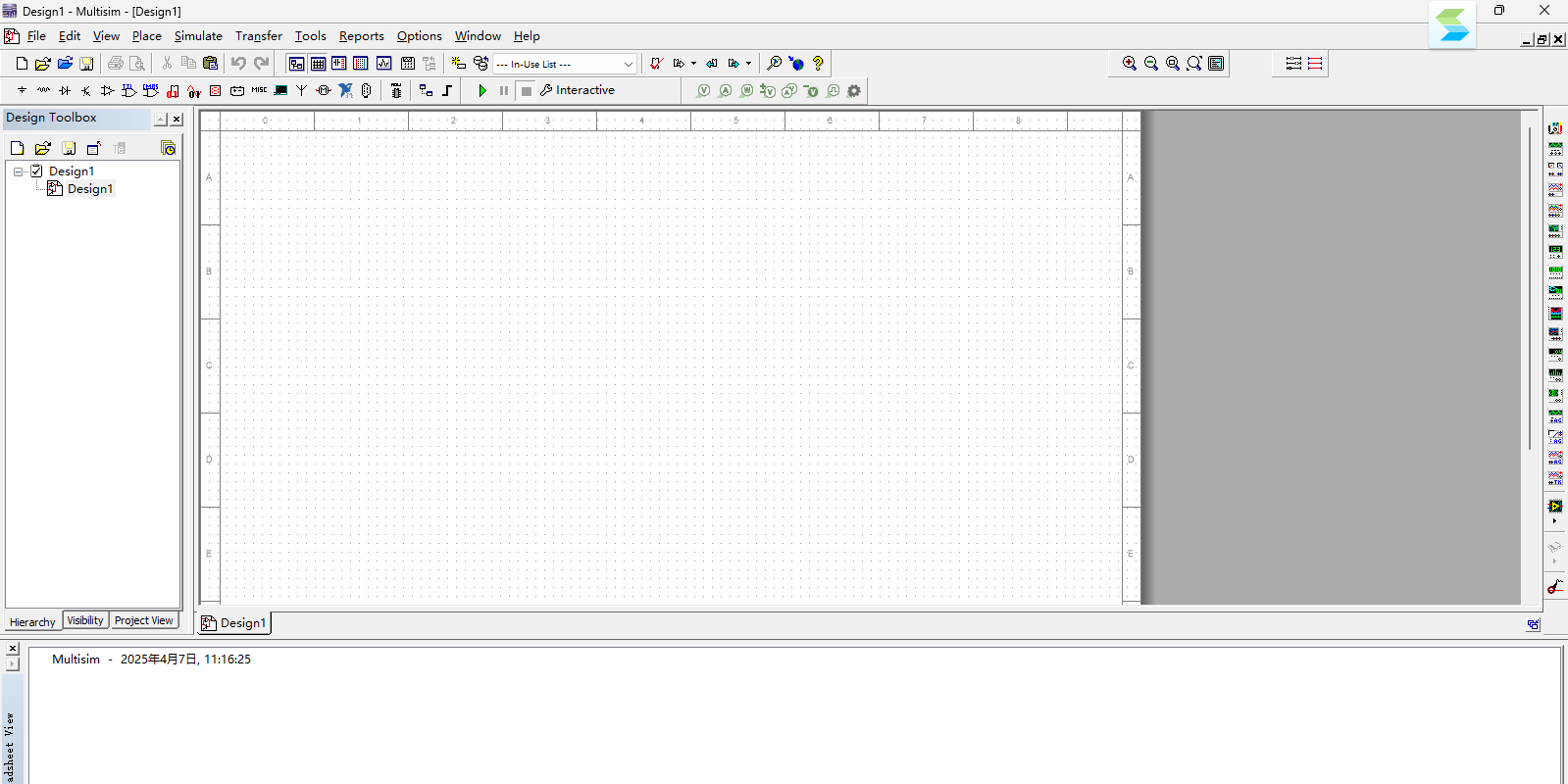
Task: Zoom in on the sheet
Action: (x=1130, y=64)
